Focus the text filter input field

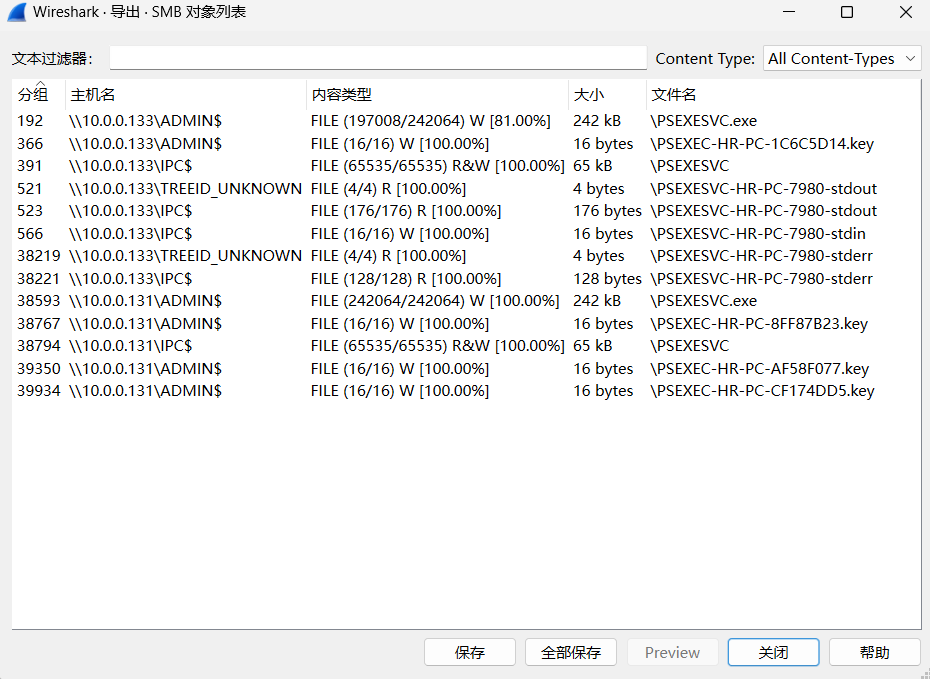[x=378, y=58]
